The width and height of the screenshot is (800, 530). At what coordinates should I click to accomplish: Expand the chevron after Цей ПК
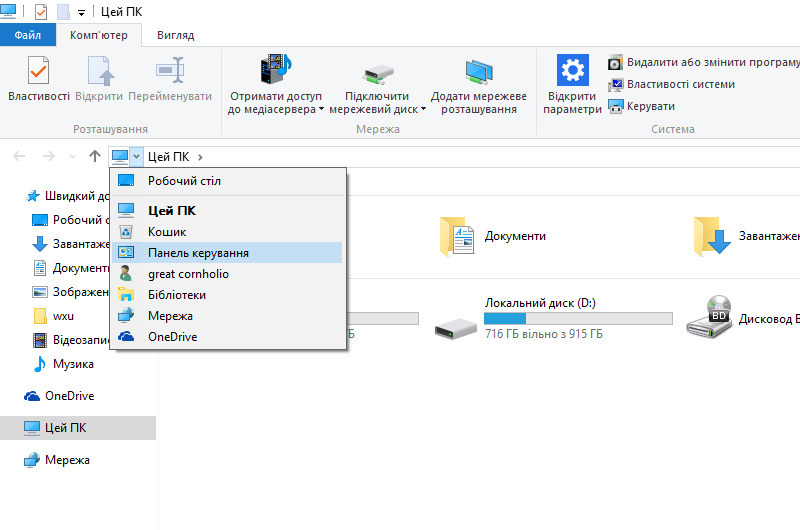click(201, 157)
